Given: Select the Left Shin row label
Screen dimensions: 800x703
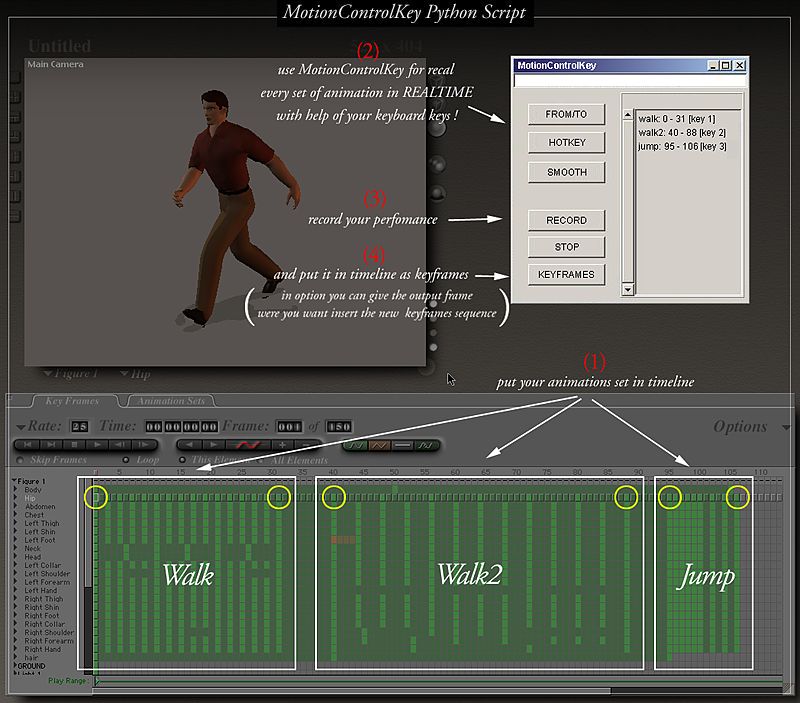Looking at the screenshot, I should click(40, 532).
